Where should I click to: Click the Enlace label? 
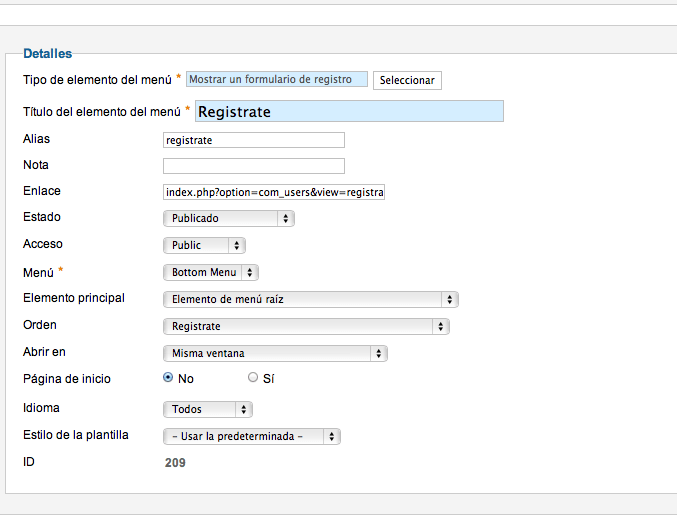pyautogui.click(x=42, y=191)
